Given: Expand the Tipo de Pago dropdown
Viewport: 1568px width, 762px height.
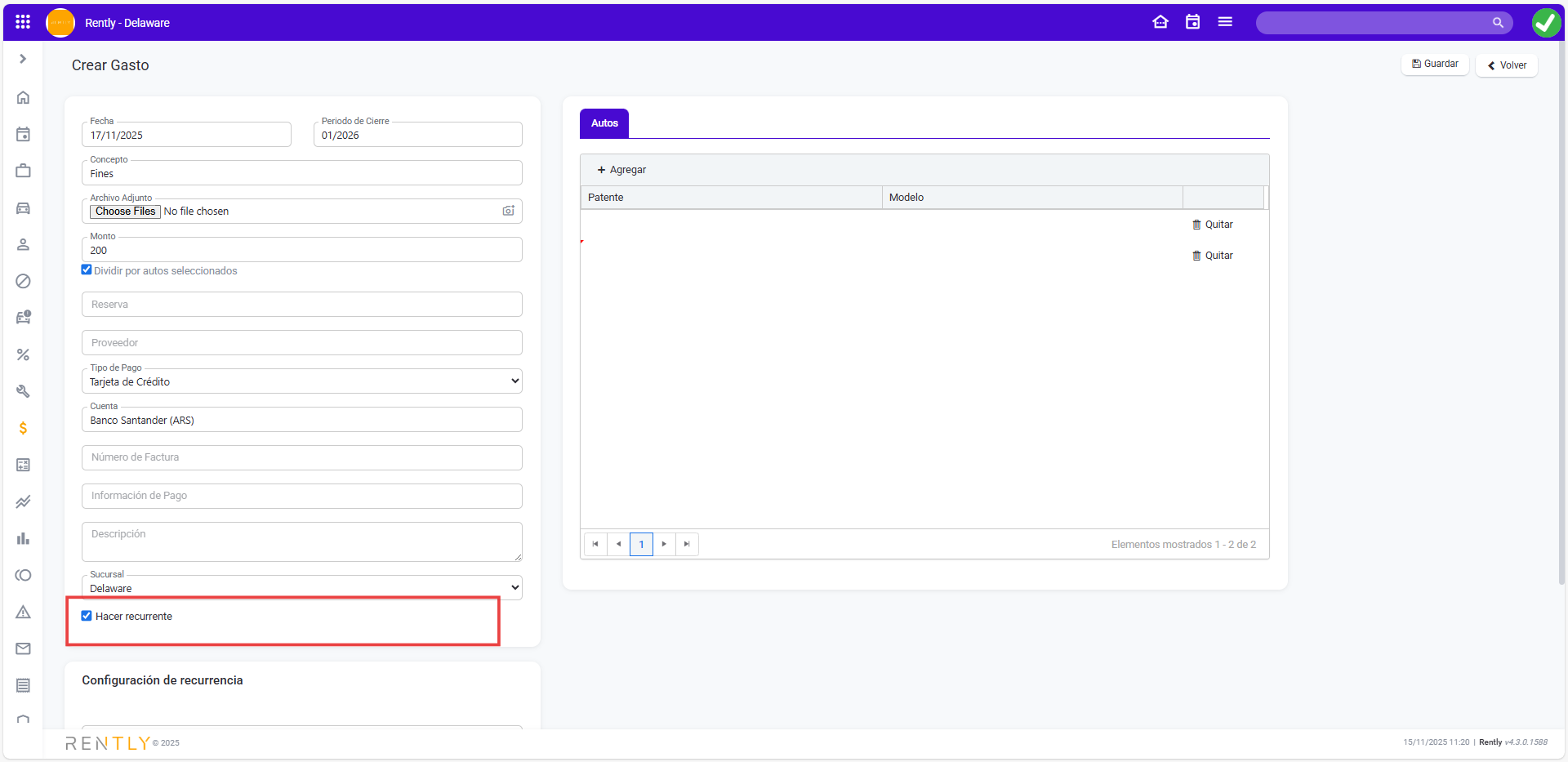Looking at the screenshot, I should 301,381.
